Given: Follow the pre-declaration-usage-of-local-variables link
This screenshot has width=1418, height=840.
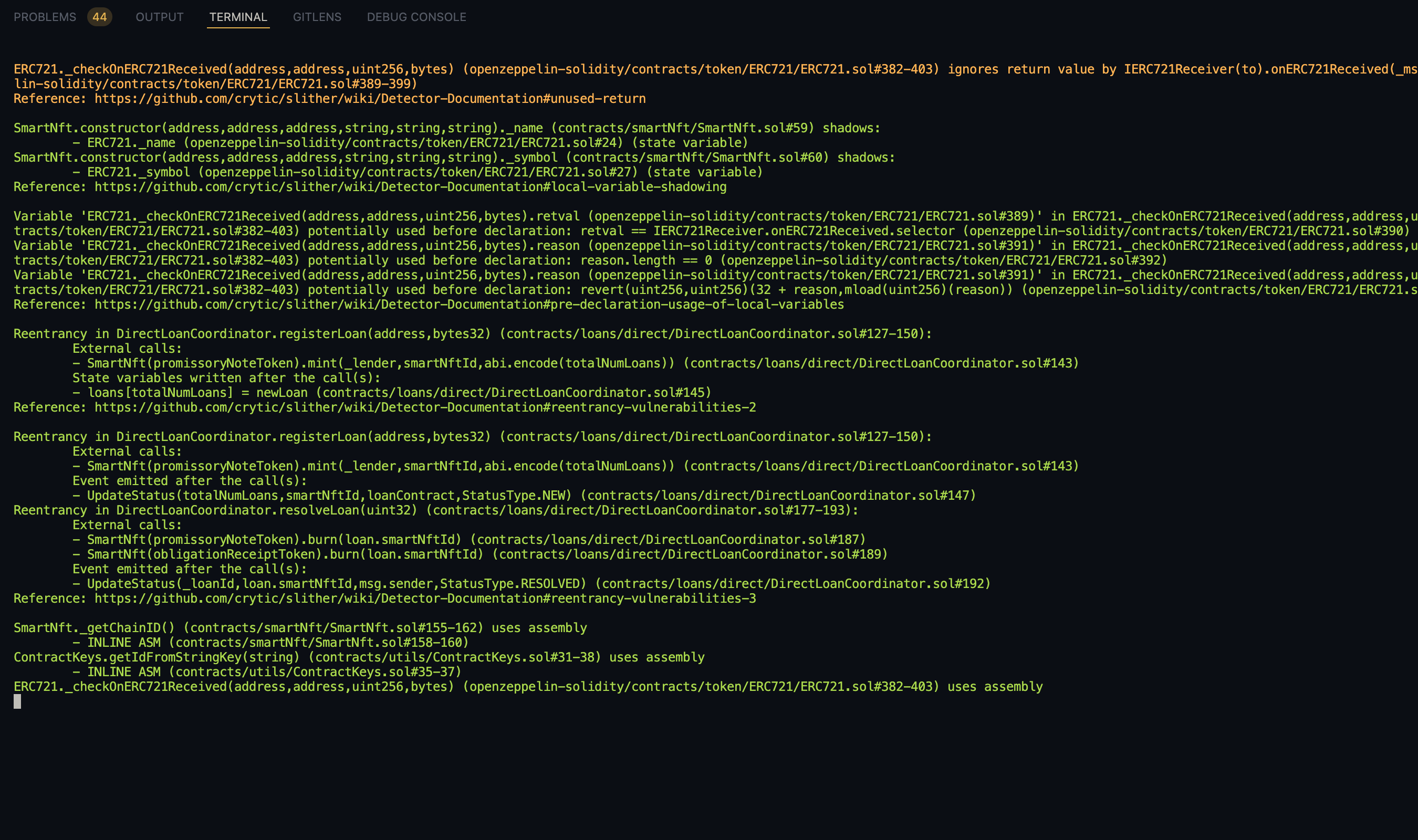Looking at the screenshot, I should pyautogui.click(x=470, y=304).
